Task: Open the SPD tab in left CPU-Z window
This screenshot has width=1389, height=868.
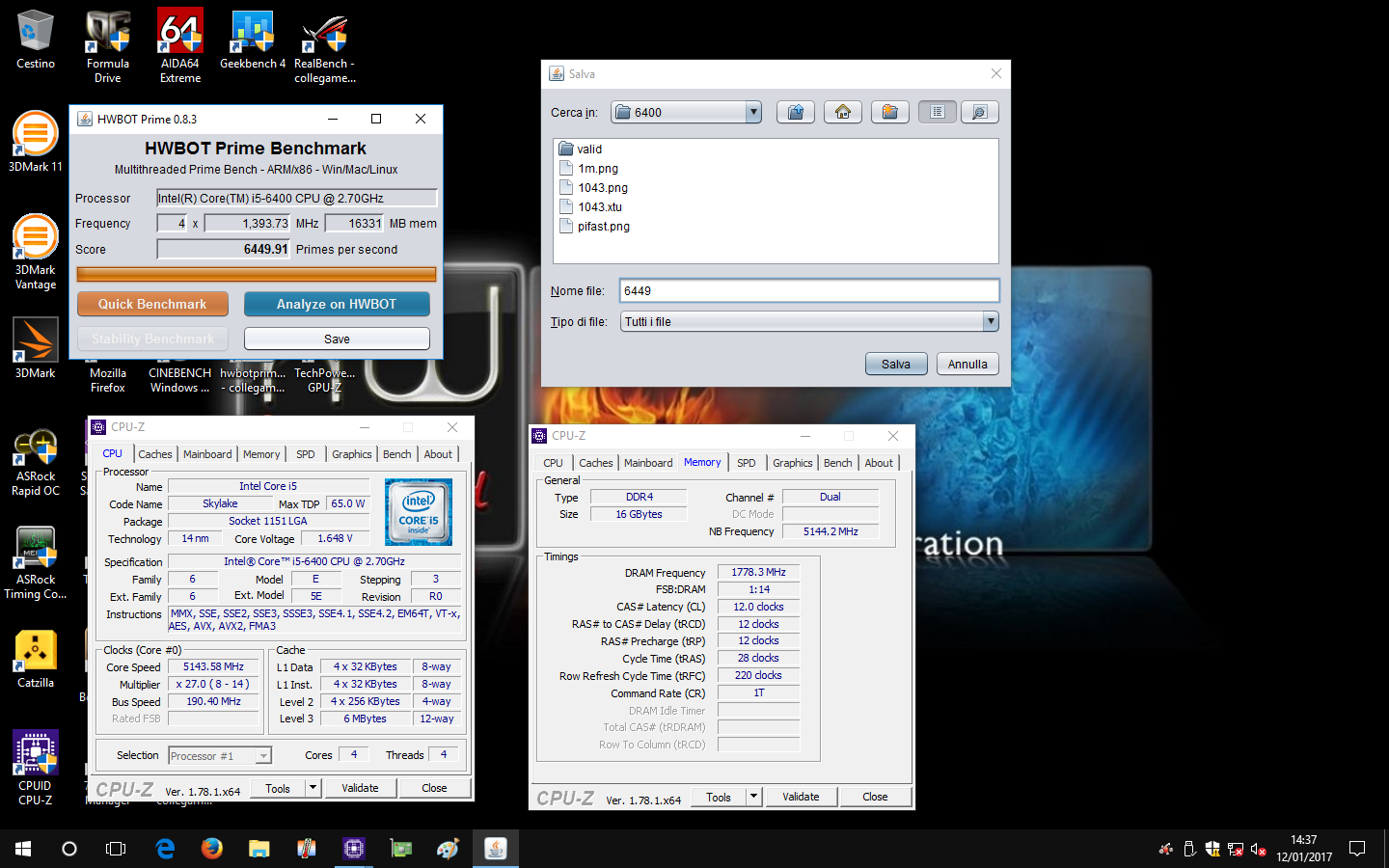Action: [306, 454]
